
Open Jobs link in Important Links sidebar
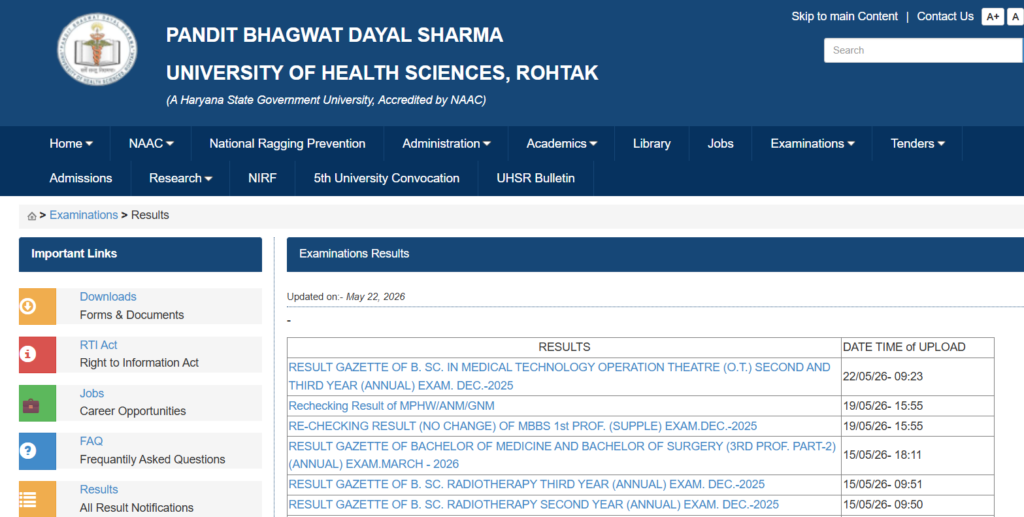click(x=91, y=393)
